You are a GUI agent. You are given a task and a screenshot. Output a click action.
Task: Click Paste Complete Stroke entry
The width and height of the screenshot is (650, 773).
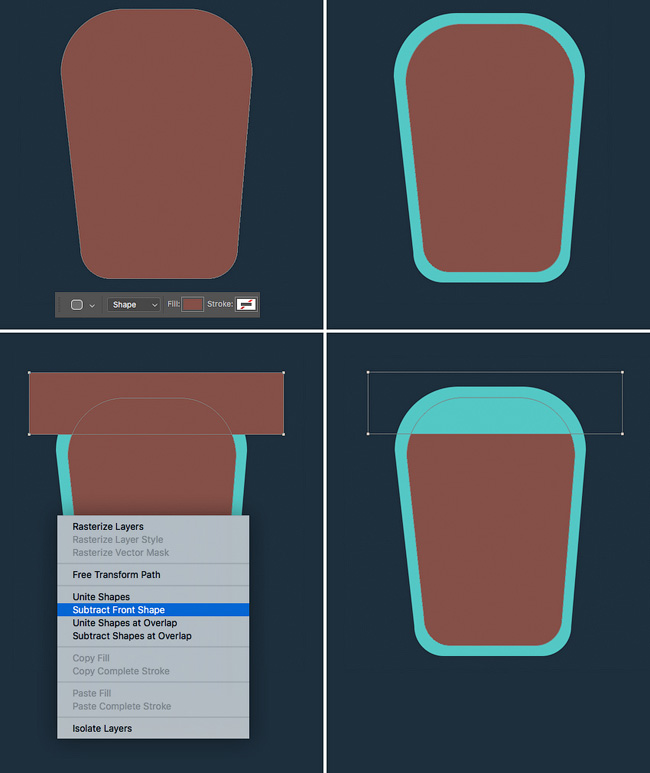(153, 706)
